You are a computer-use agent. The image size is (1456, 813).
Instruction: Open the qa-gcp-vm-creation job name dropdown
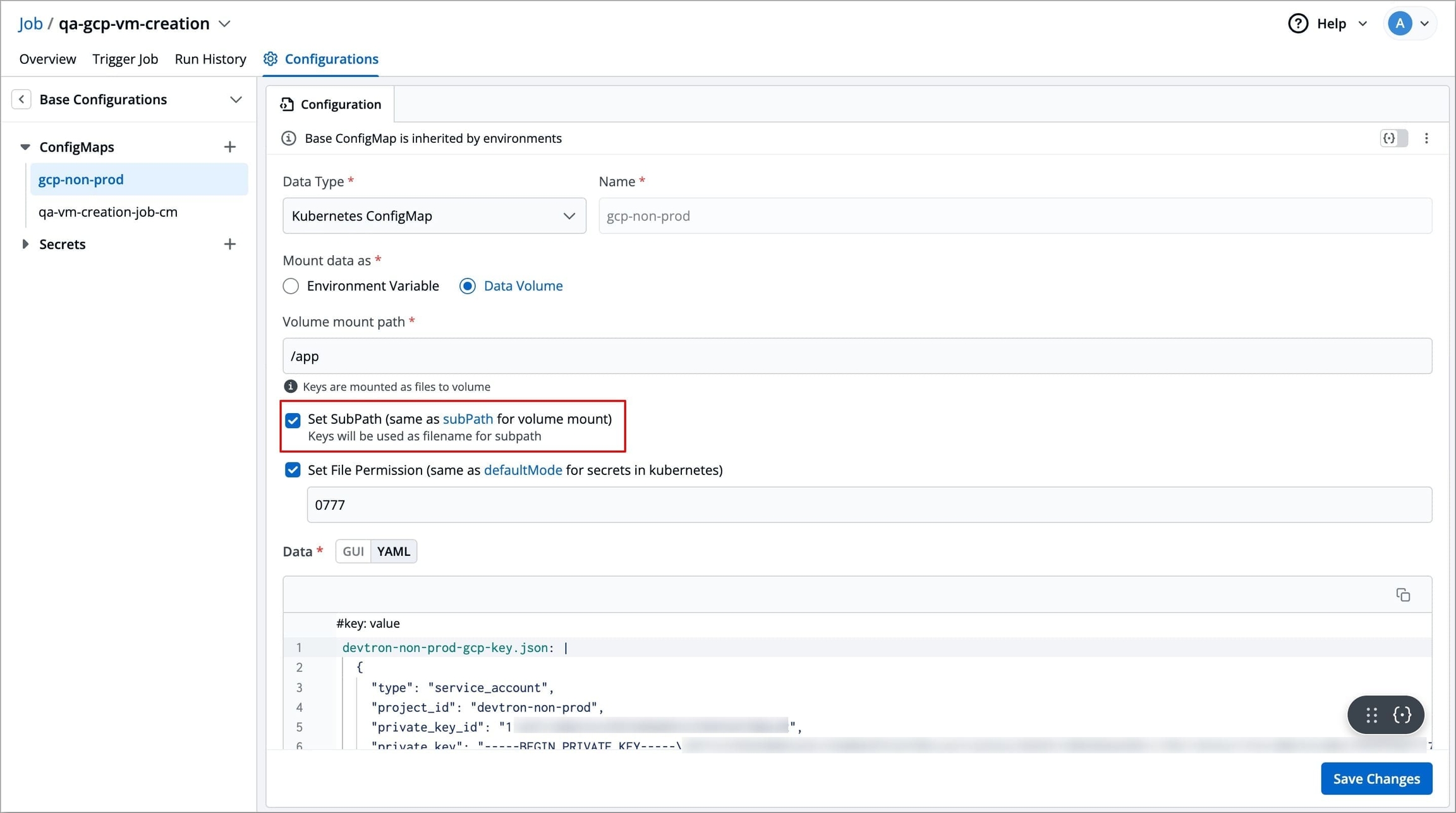click(224, 24)
